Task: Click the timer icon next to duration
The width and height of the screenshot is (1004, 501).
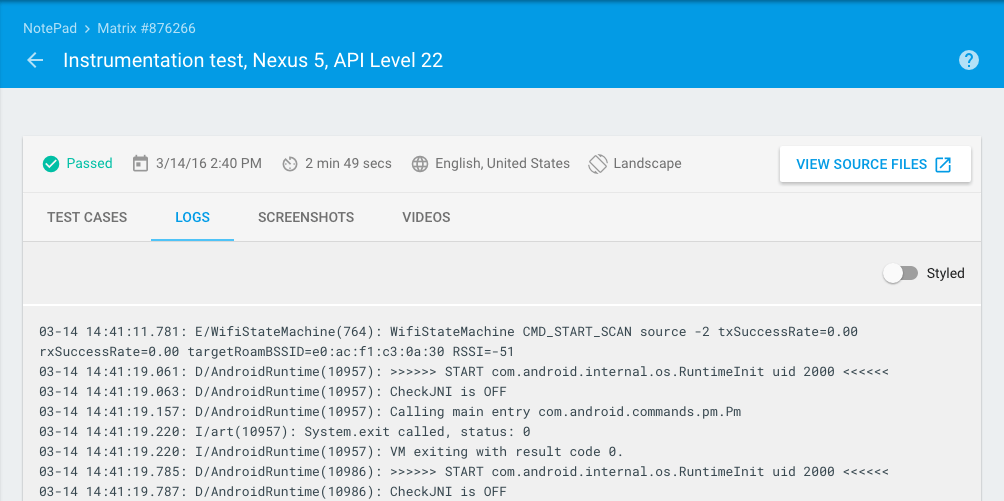Action: 290,164
